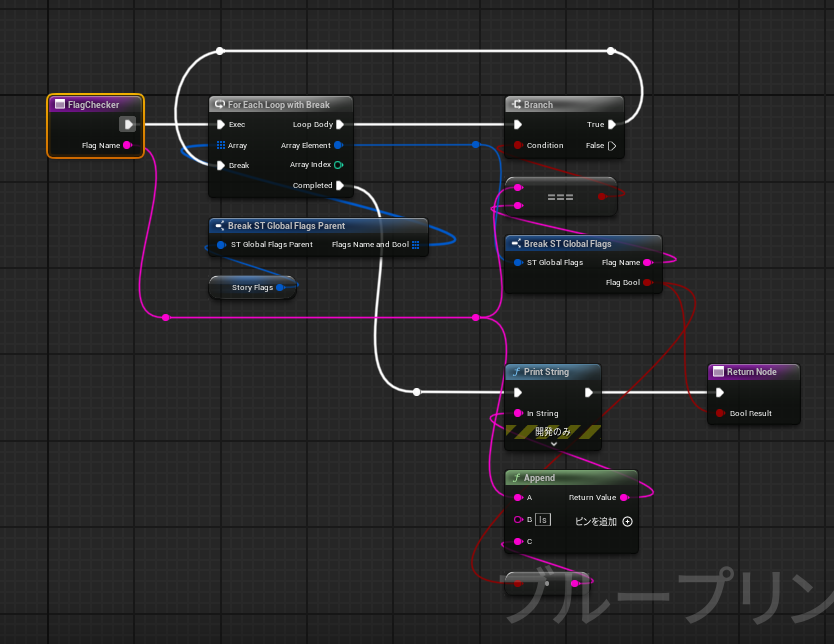
Task: Click the Flag Name pin on FlagChecker
Action: click(x=127, y=146)
